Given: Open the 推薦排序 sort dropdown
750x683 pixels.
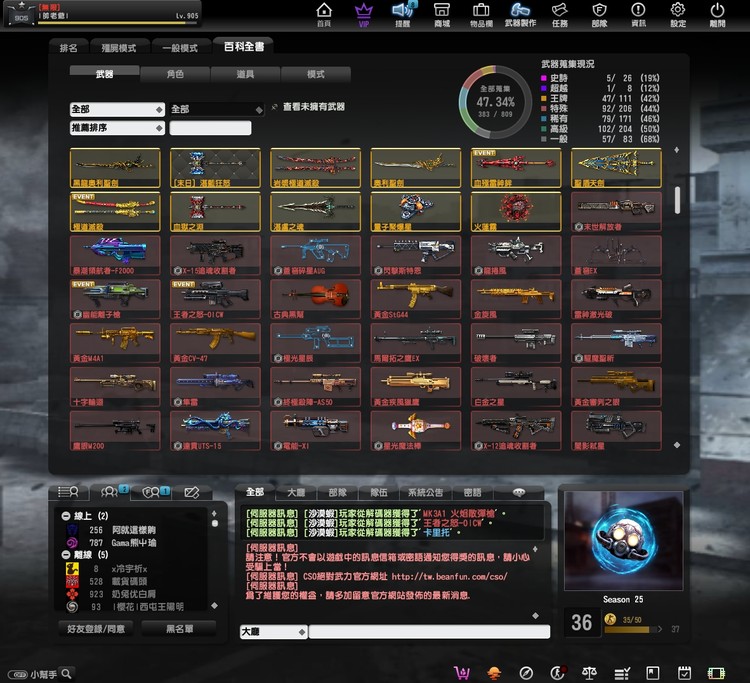Looking at the screenshot, I should tap(116, 128).
